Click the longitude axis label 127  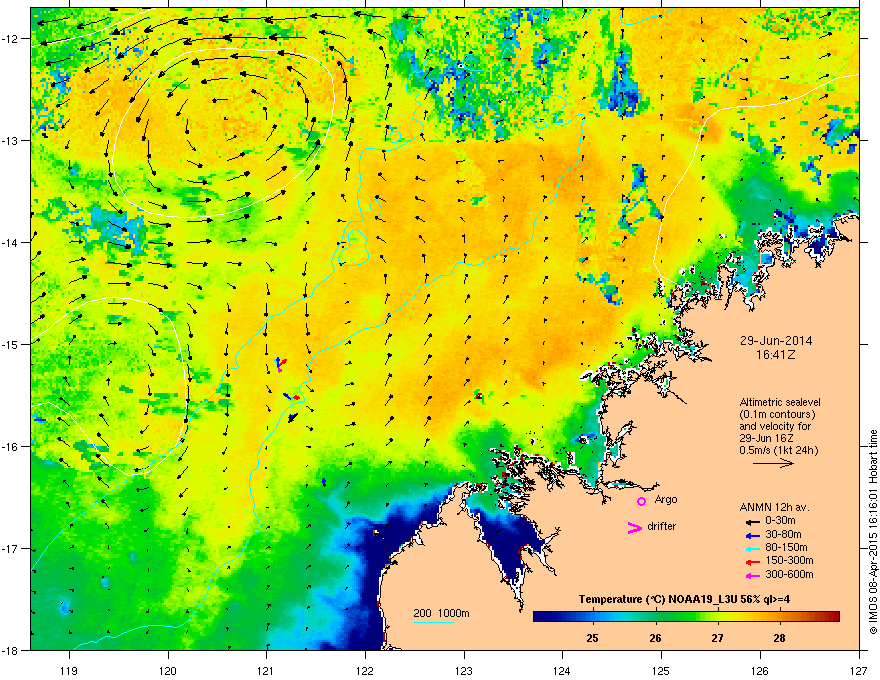(859, 670)
